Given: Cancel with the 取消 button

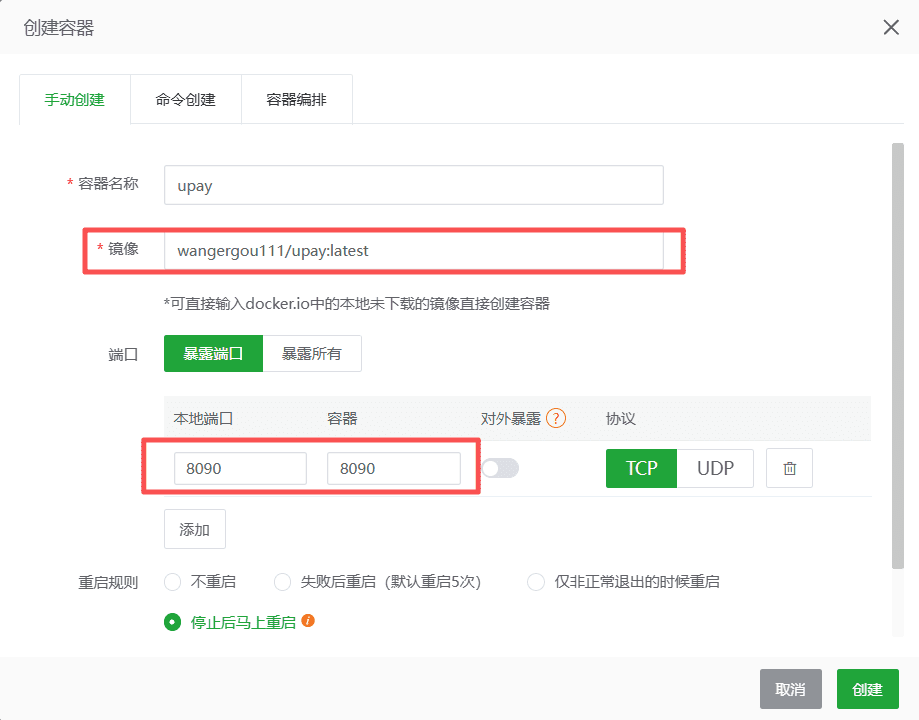Looking at the screenshot, I should pos(791,689).
